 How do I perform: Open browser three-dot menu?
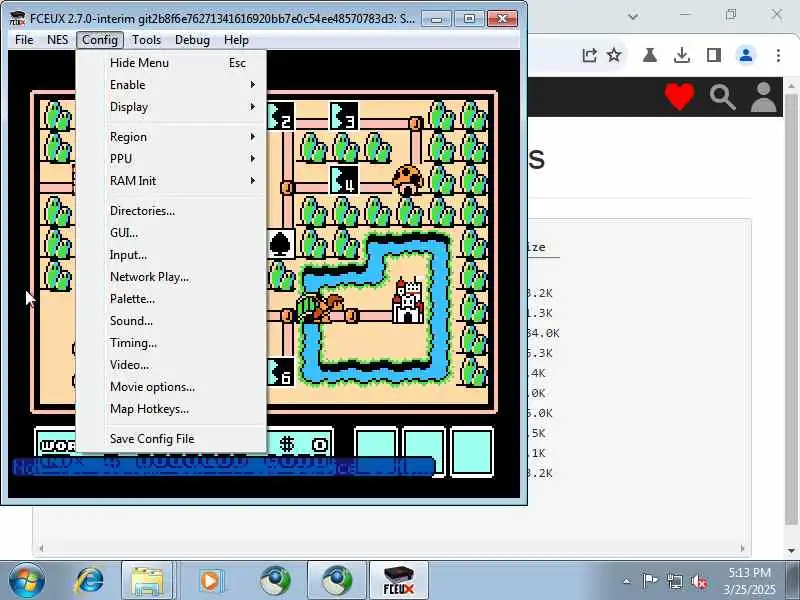click(778, 55)
